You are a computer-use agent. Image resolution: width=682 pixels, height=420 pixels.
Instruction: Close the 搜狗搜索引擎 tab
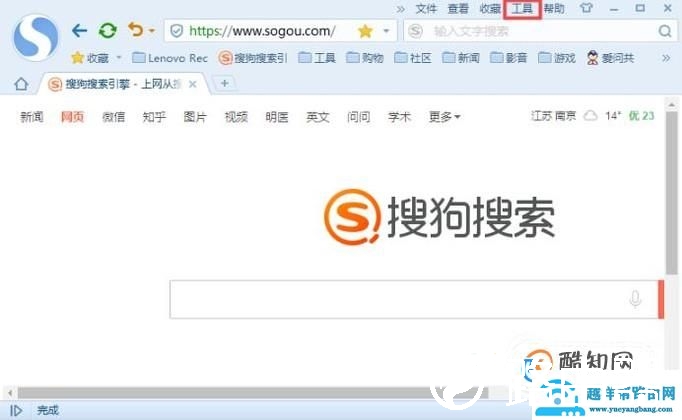click(x=193, y=84)
